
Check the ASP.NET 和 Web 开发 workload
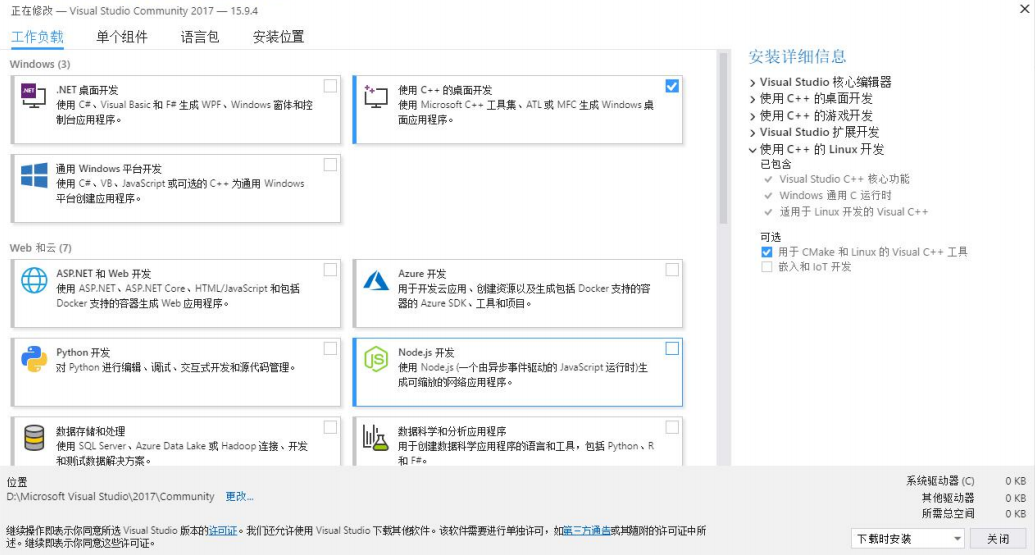(330, 269)
